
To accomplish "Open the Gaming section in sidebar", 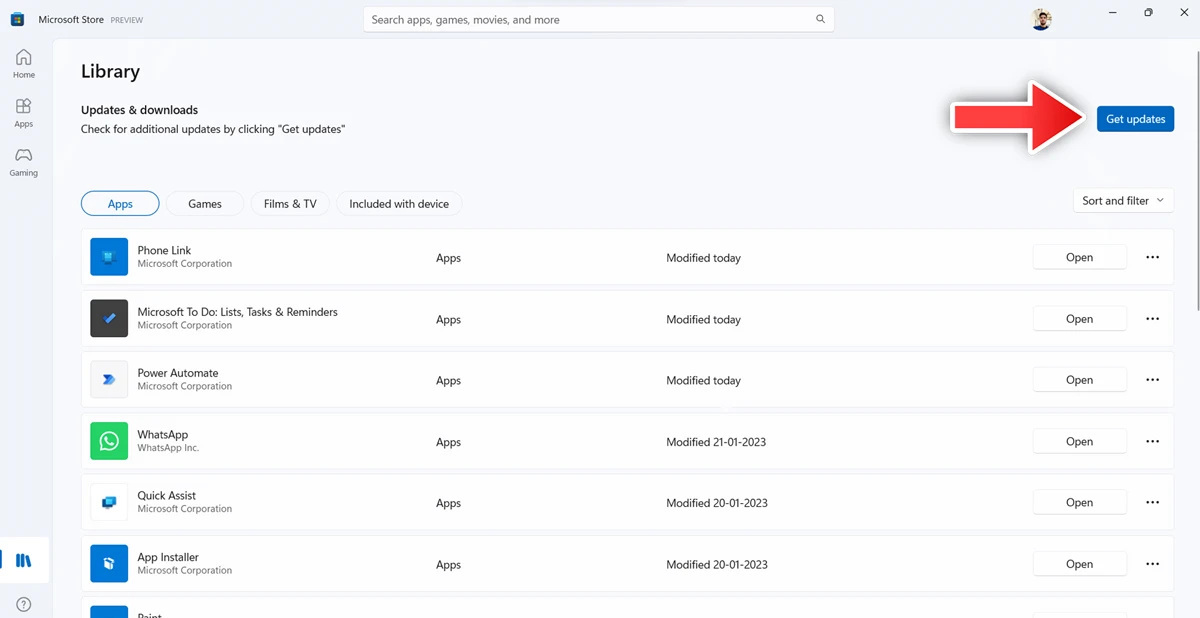I will pos(23,162).
